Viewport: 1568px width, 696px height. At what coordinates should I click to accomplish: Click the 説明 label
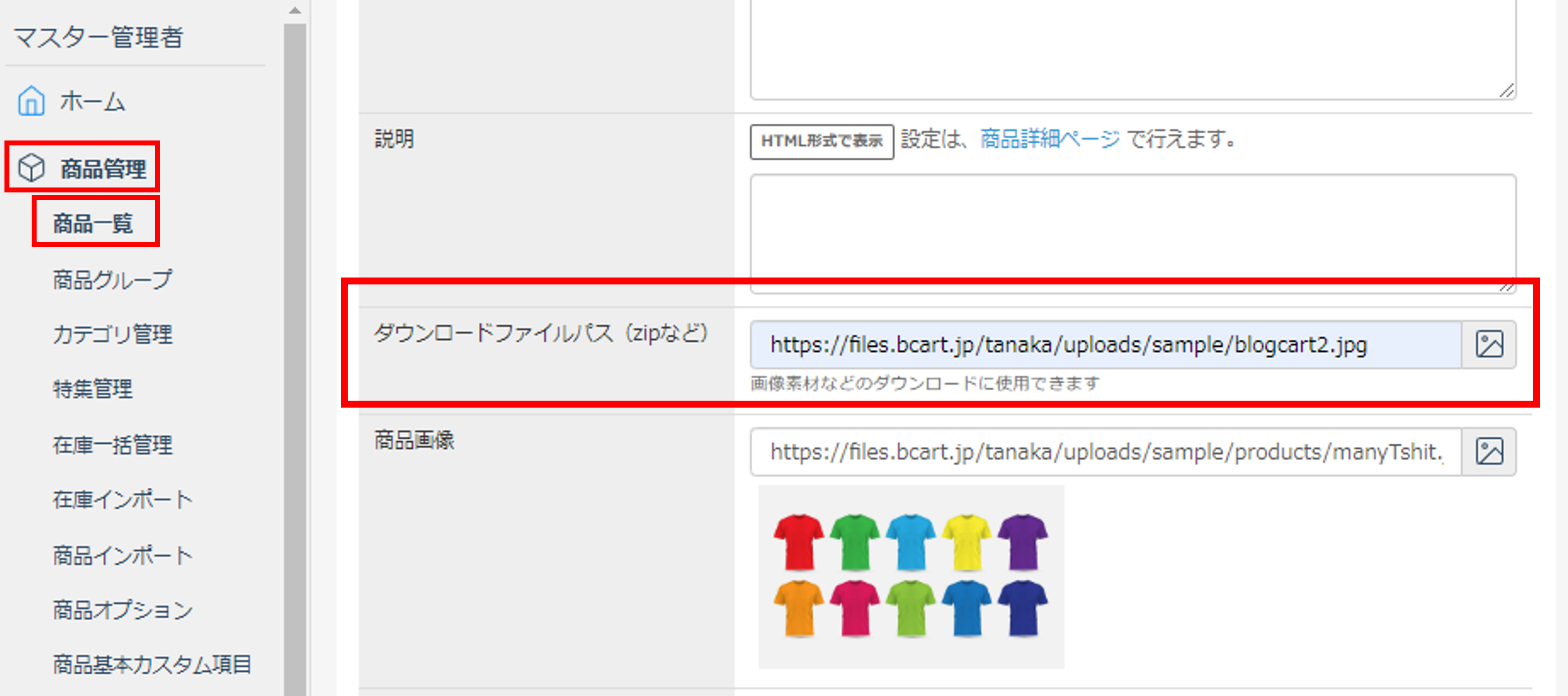click(x=394, y=139)
